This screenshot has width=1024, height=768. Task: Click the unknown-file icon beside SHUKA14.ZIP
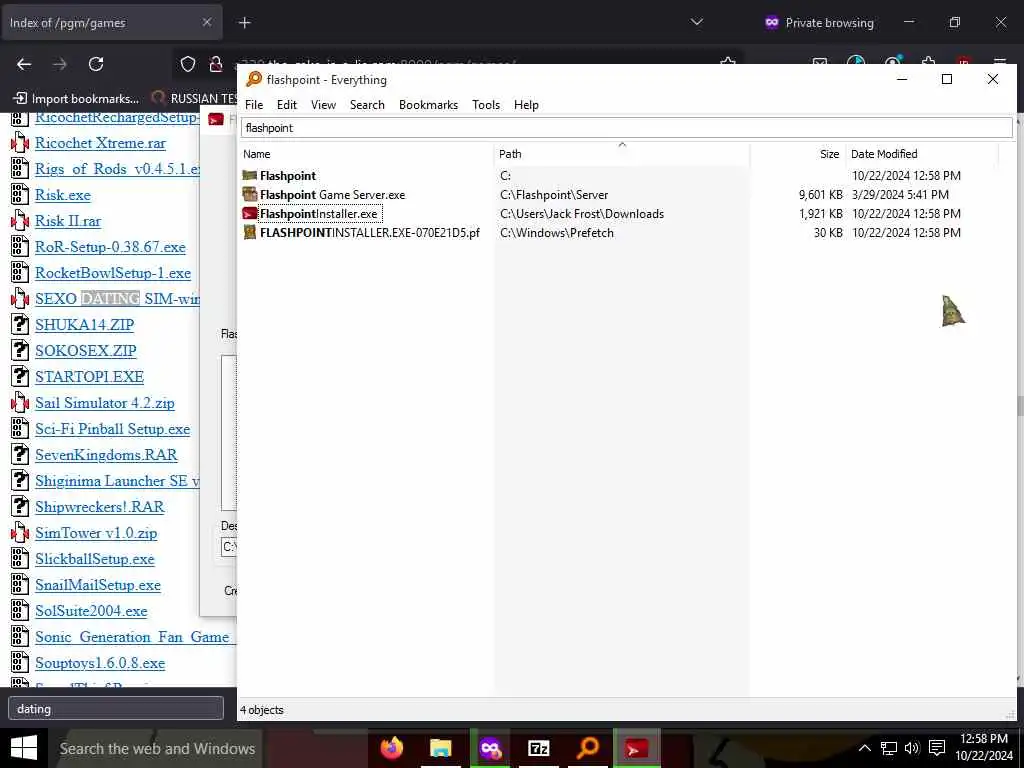coord(20,325)
